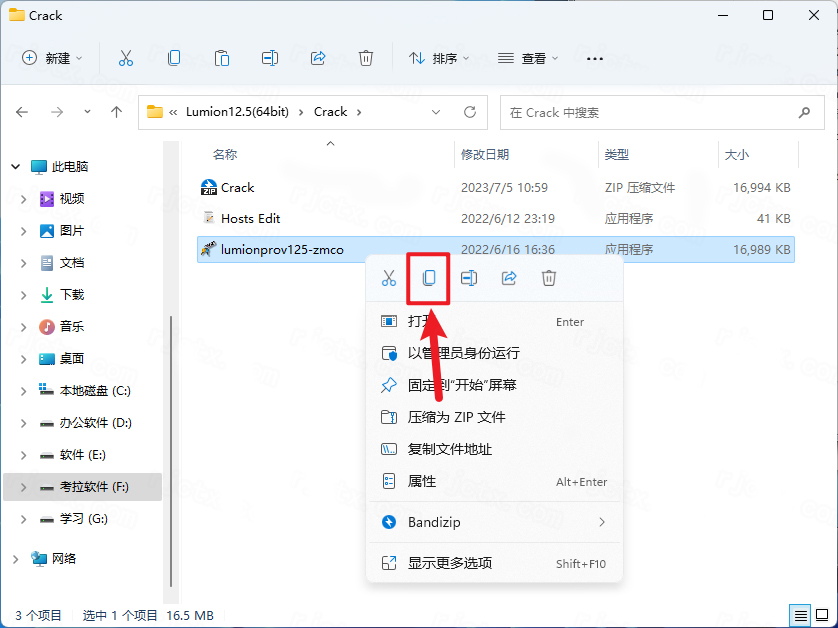Click the Share icon in the top toolbar

coord(318,58)
